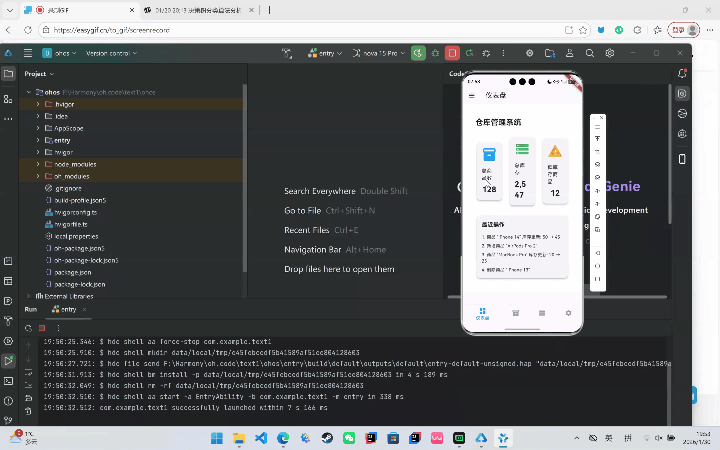Click emulator home circle in floating toolbar

pos(597,266)
